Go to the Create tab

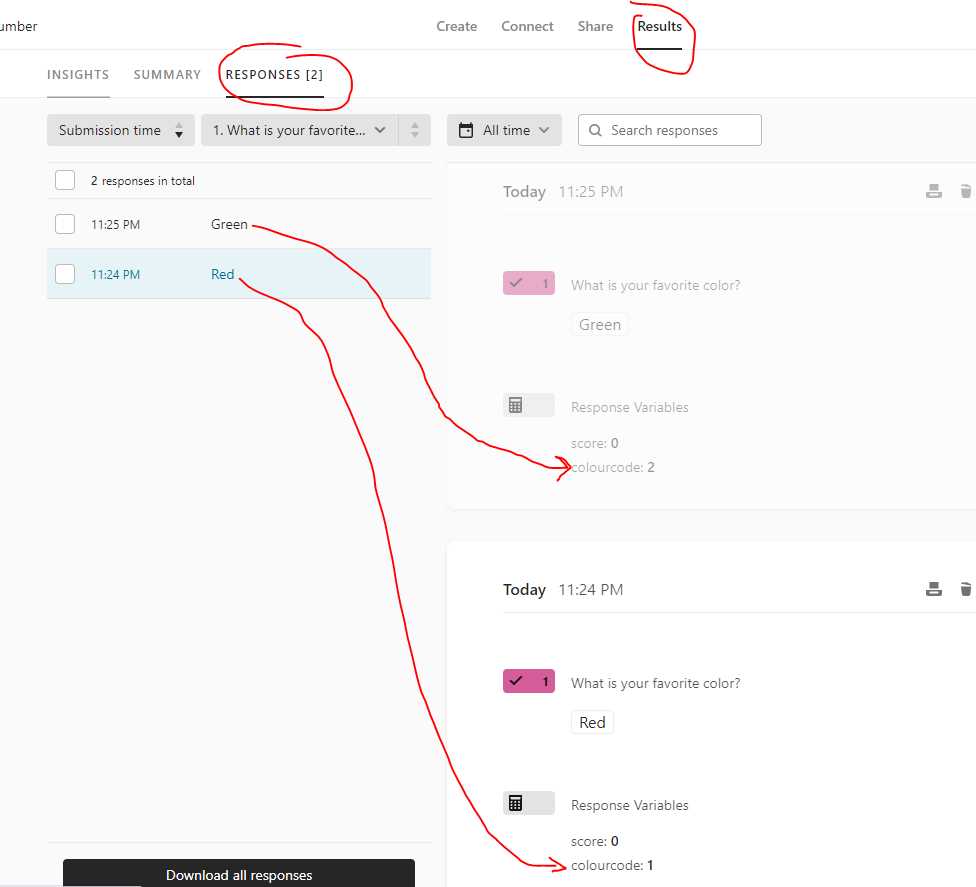pos(456,26)
